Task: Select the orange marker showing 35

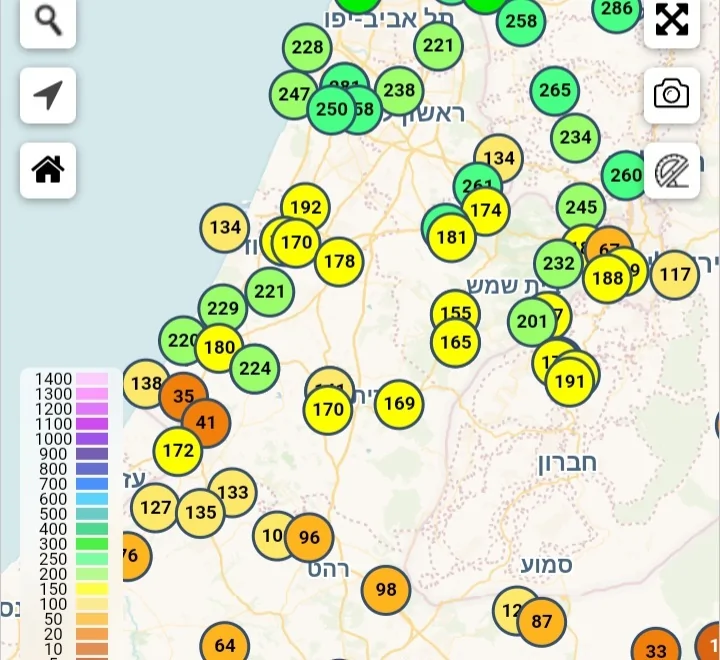Action: coord(182,396)
